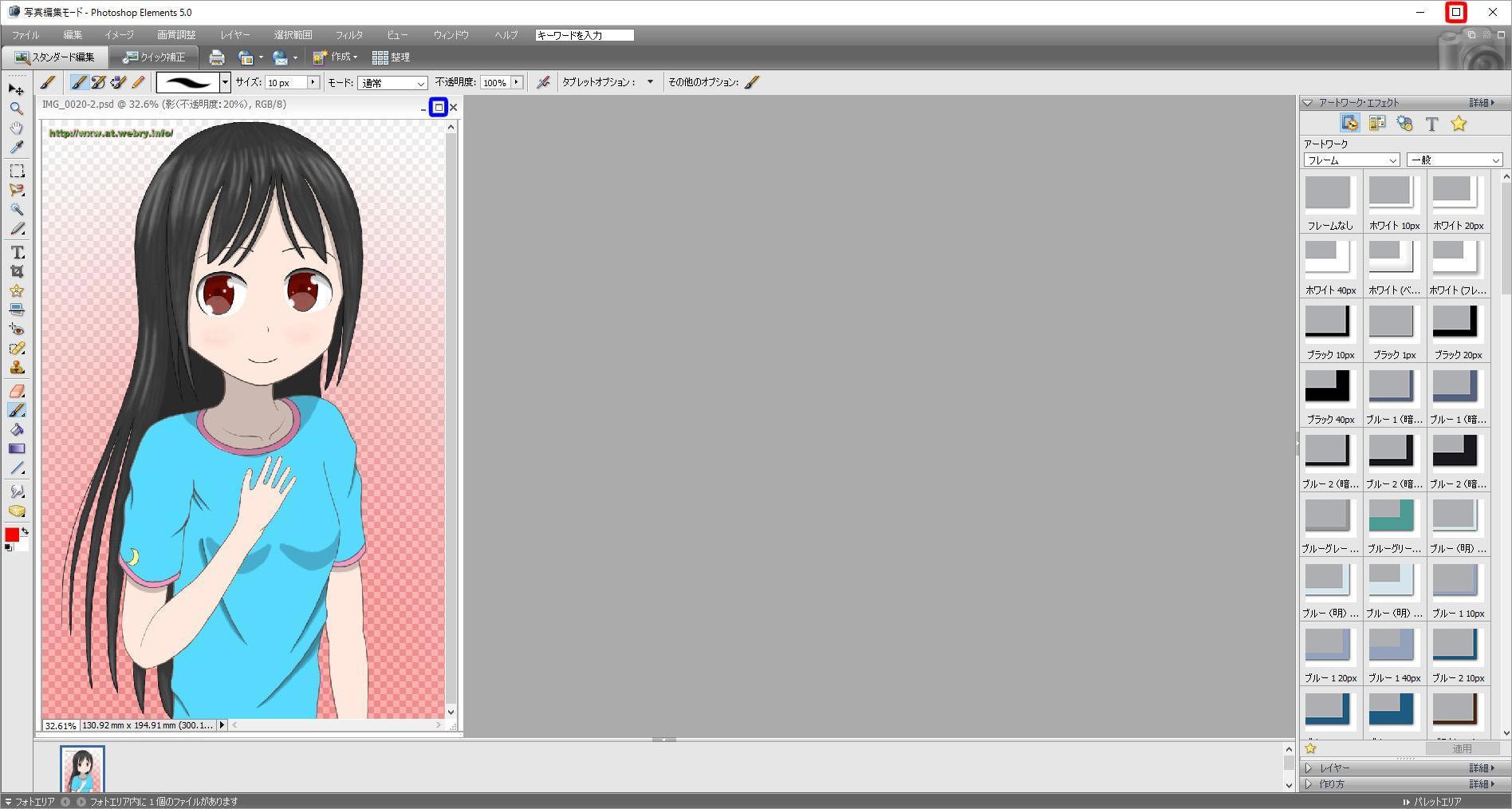Select the Eraser tool
This screenshot has height=809, width=1512.
tap(16, 391)
